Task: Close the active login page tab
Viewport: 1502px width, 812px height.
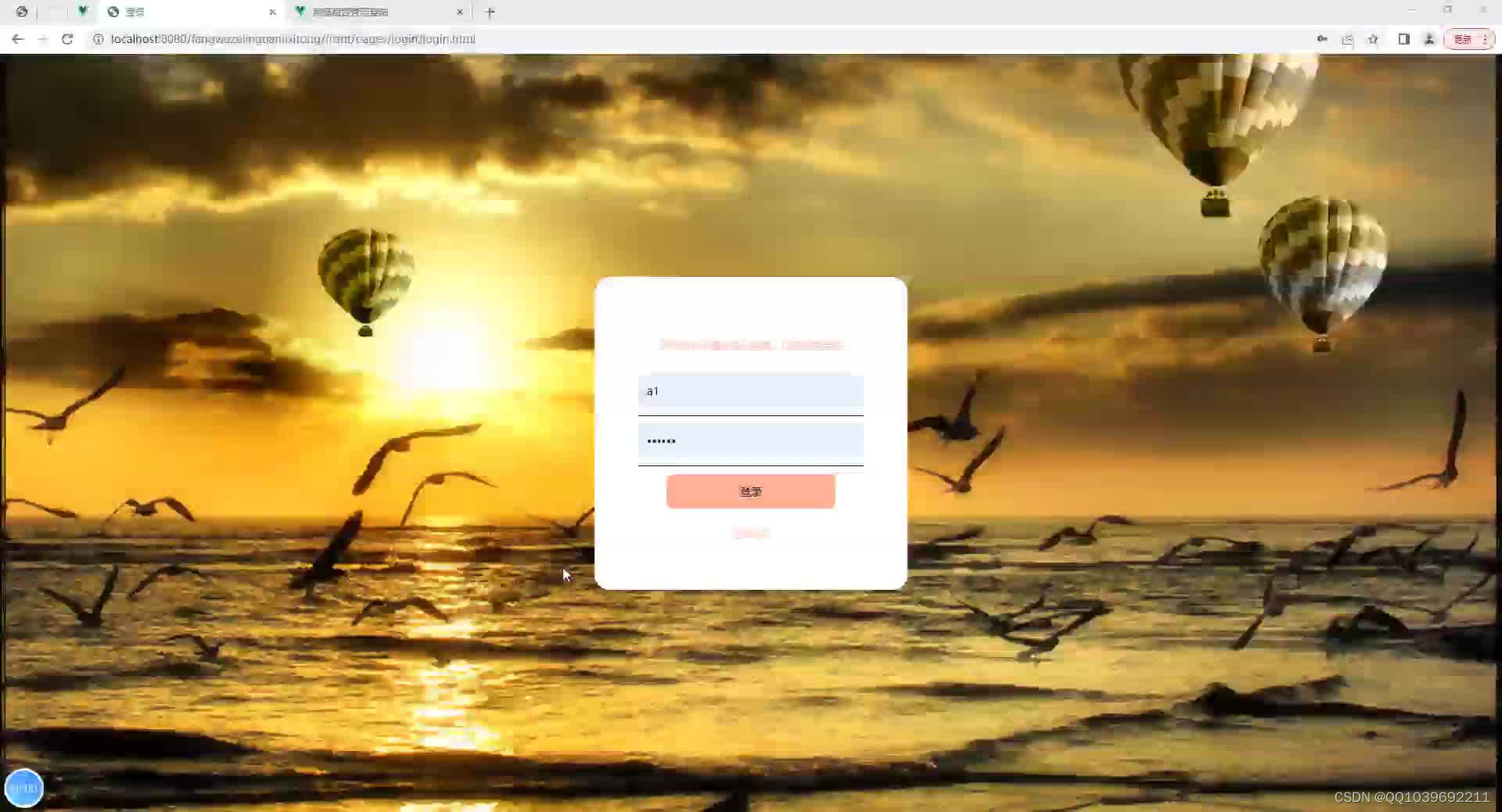Action: click(x=272, y=12)
